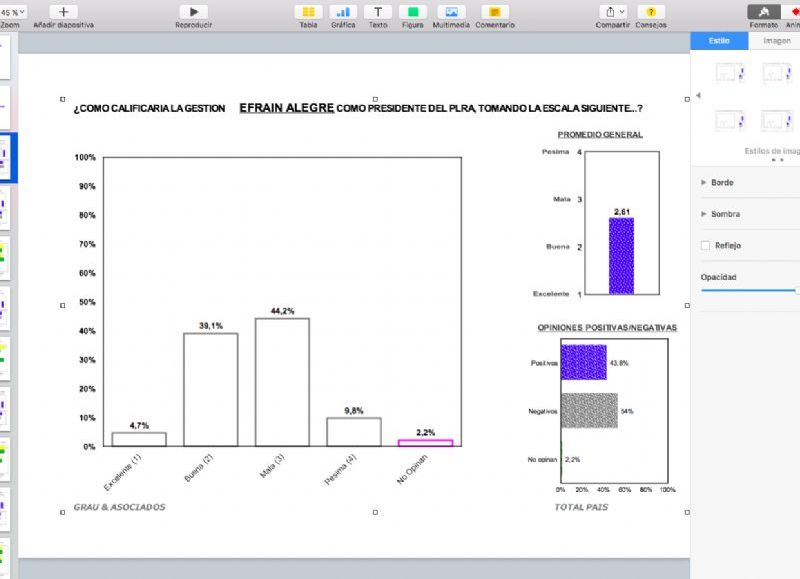The width and height of the screenshot is (800, 579).
Task: Click the 9,8% bar value label
Action: coord(354,411)
